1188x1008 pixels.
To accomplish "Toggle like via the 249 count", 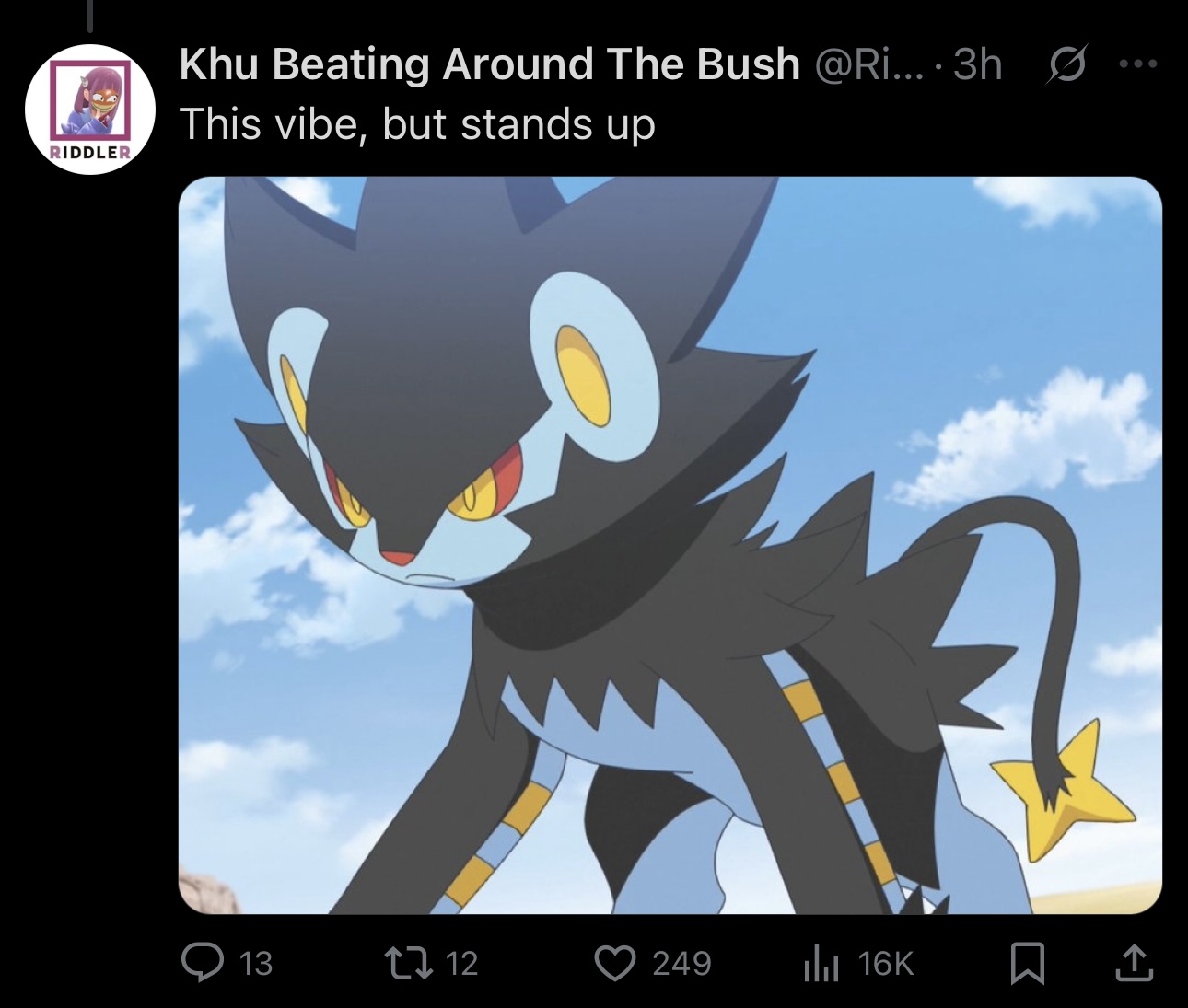I will [681, 964].
